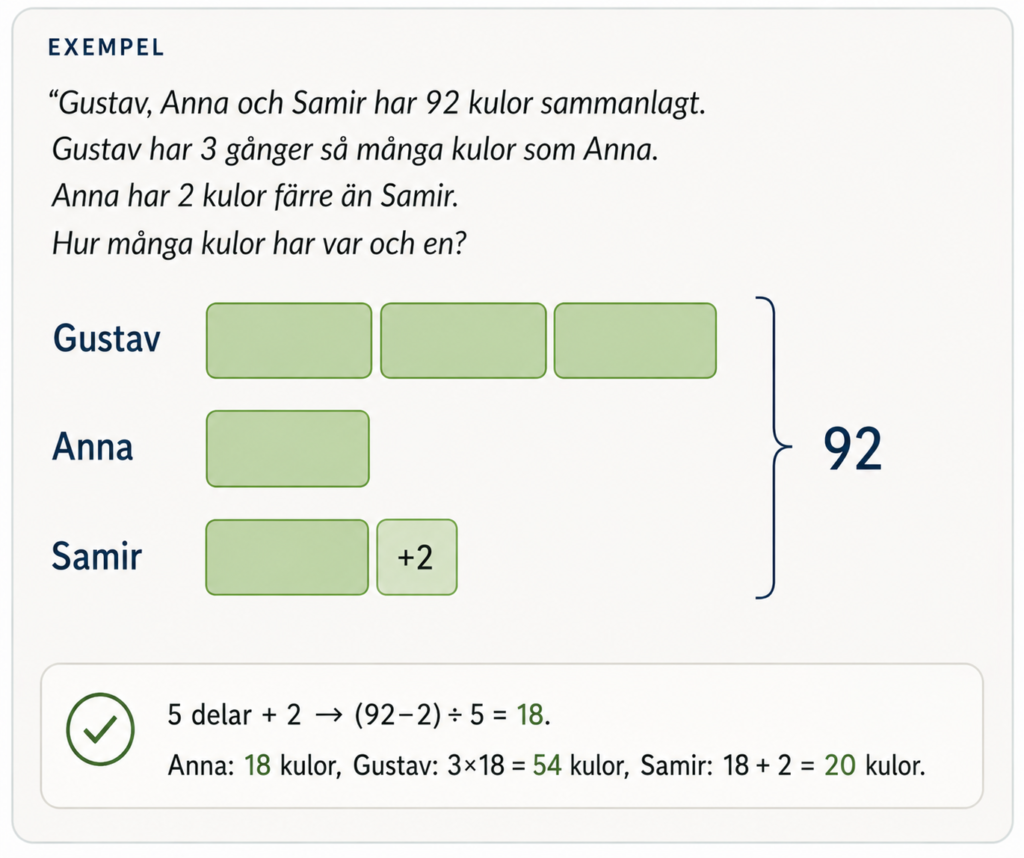The width and height of the screenshot is (1024, 858).
Task: Click the large 92 total number
Action: (x=852, y=449)
